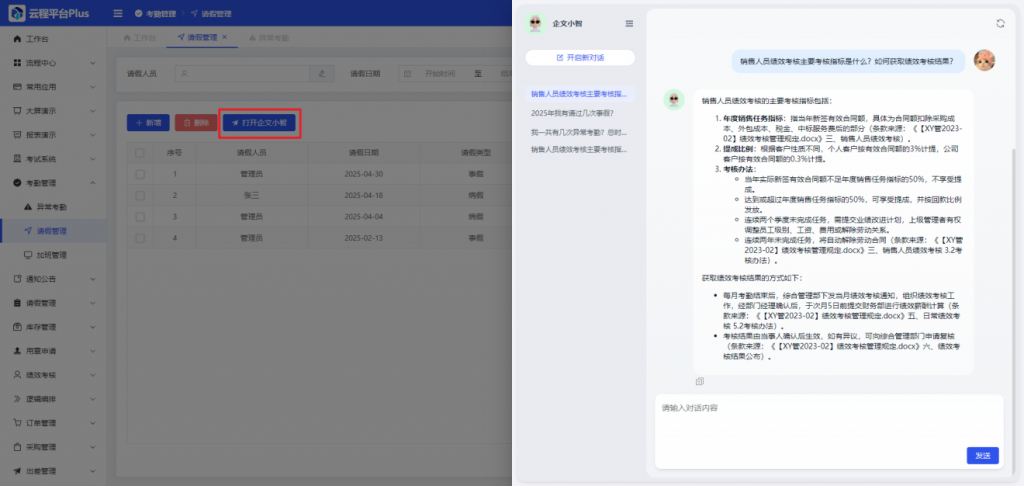The width and height of the screenshot is (1024, 486).
Task: Close the 请假管理 page tab
Action: click(225, 37)
